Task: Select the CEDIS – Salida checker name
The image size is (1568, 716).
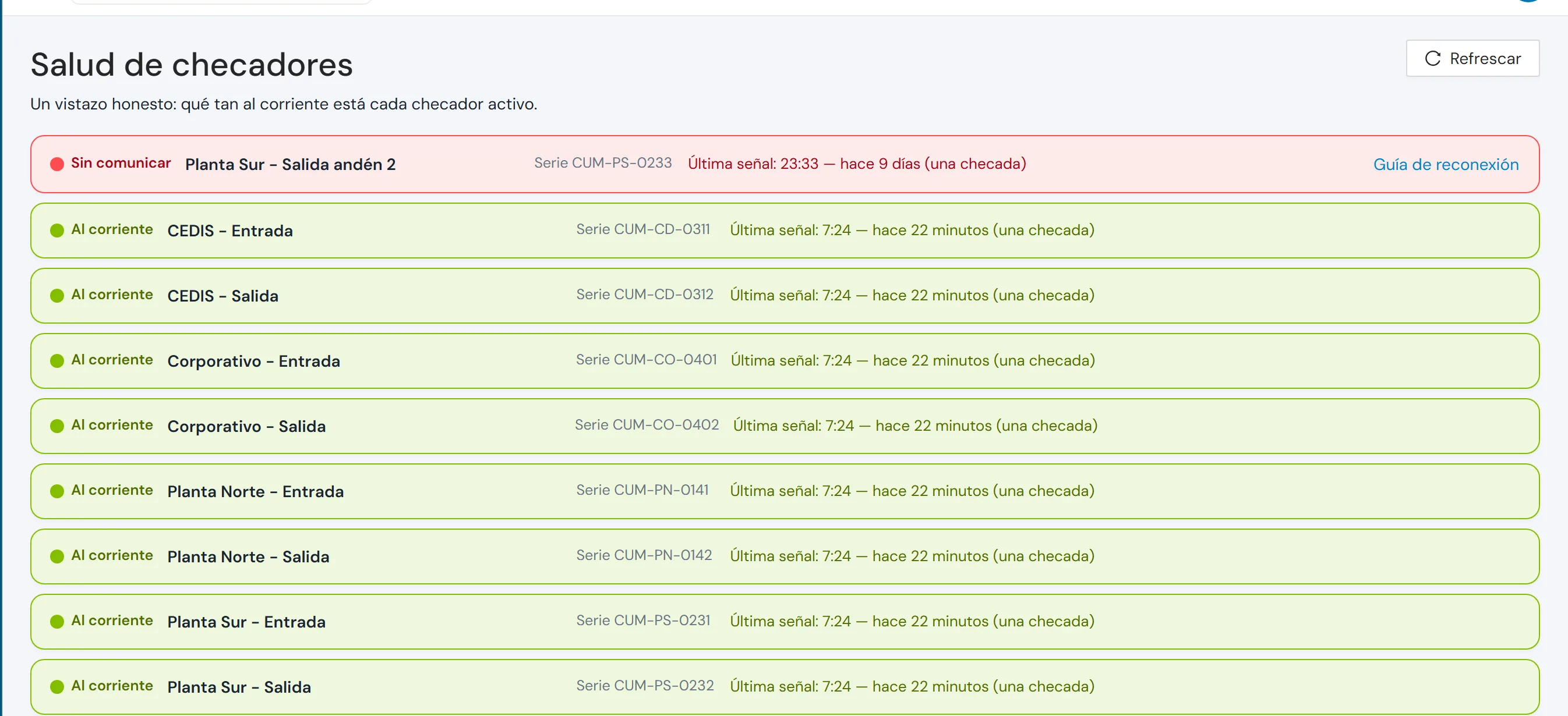Action: 223,296
